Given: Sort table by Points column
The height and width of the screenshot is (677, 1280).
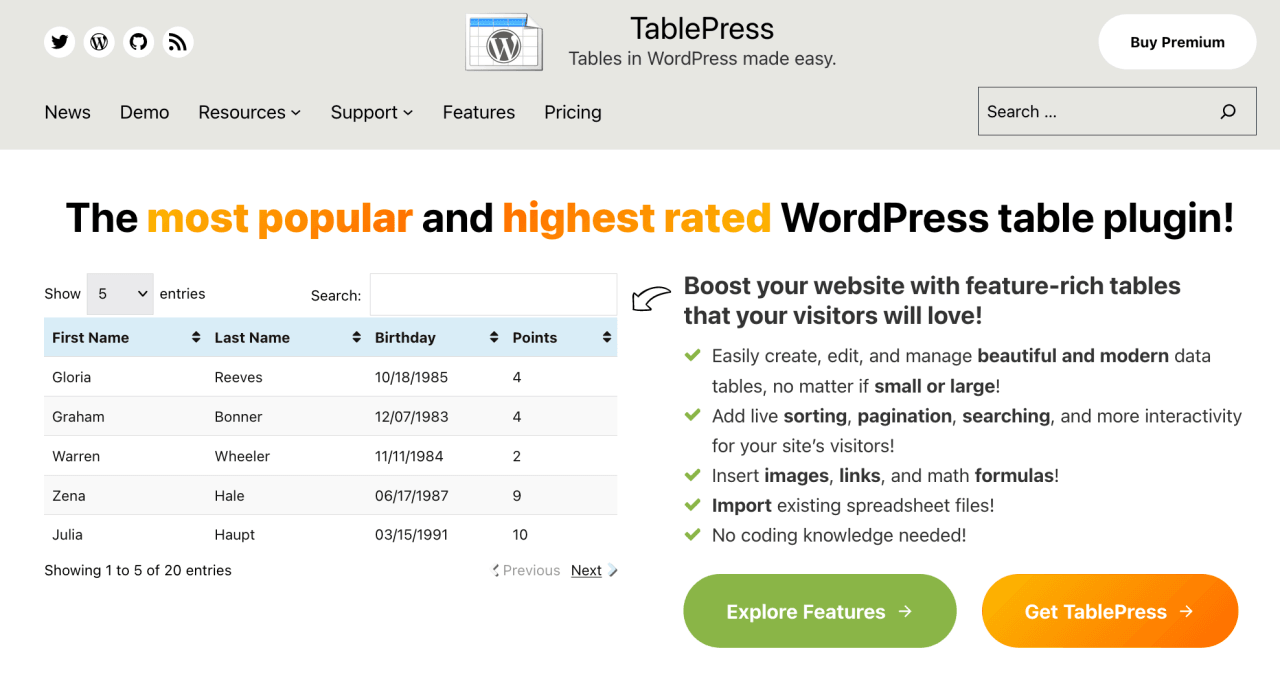Looking at the screenshot, I should point(560,338).
